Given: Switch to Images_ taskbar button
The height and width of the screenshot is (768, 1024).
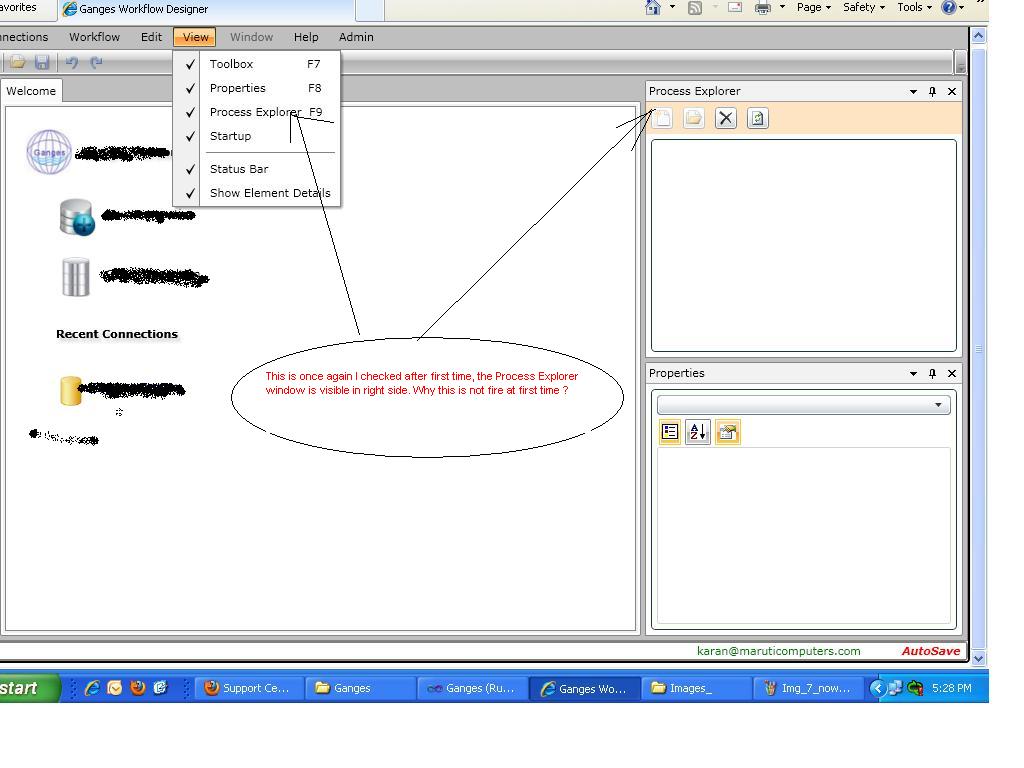Looking at the screenshot, I should [696, 688].
